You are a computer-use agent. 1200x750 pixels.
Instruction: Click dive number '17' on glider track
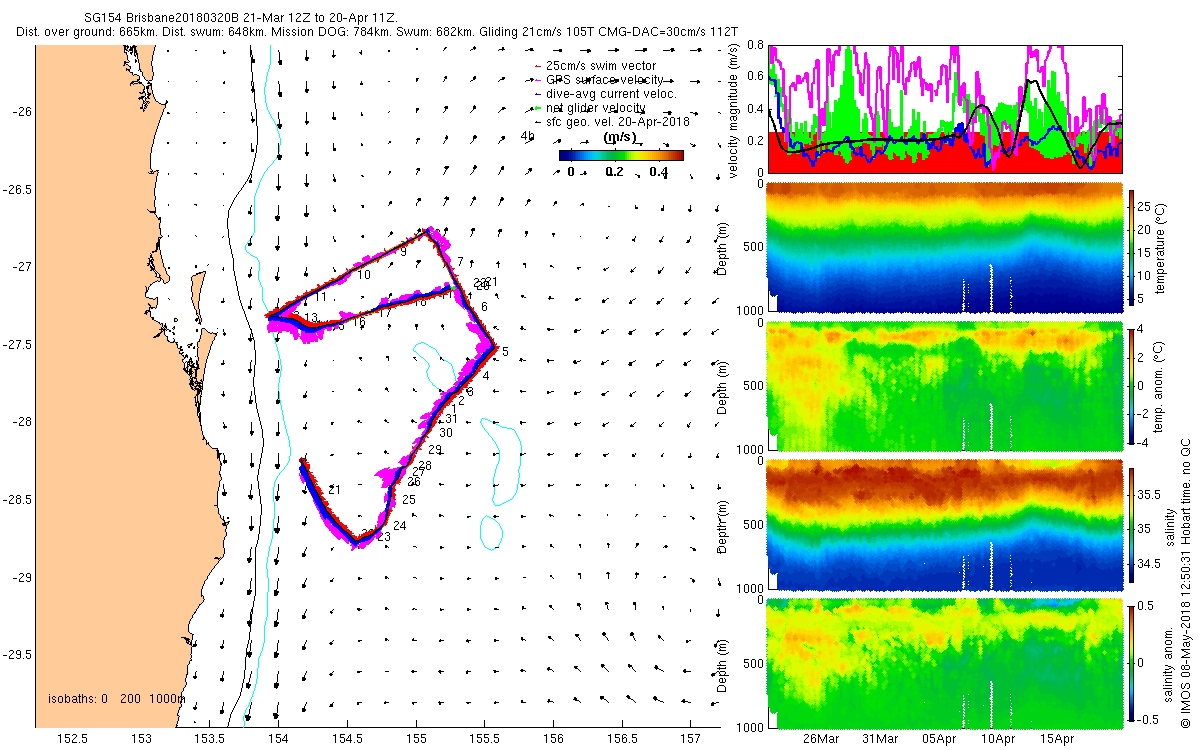tap(384, 313)
